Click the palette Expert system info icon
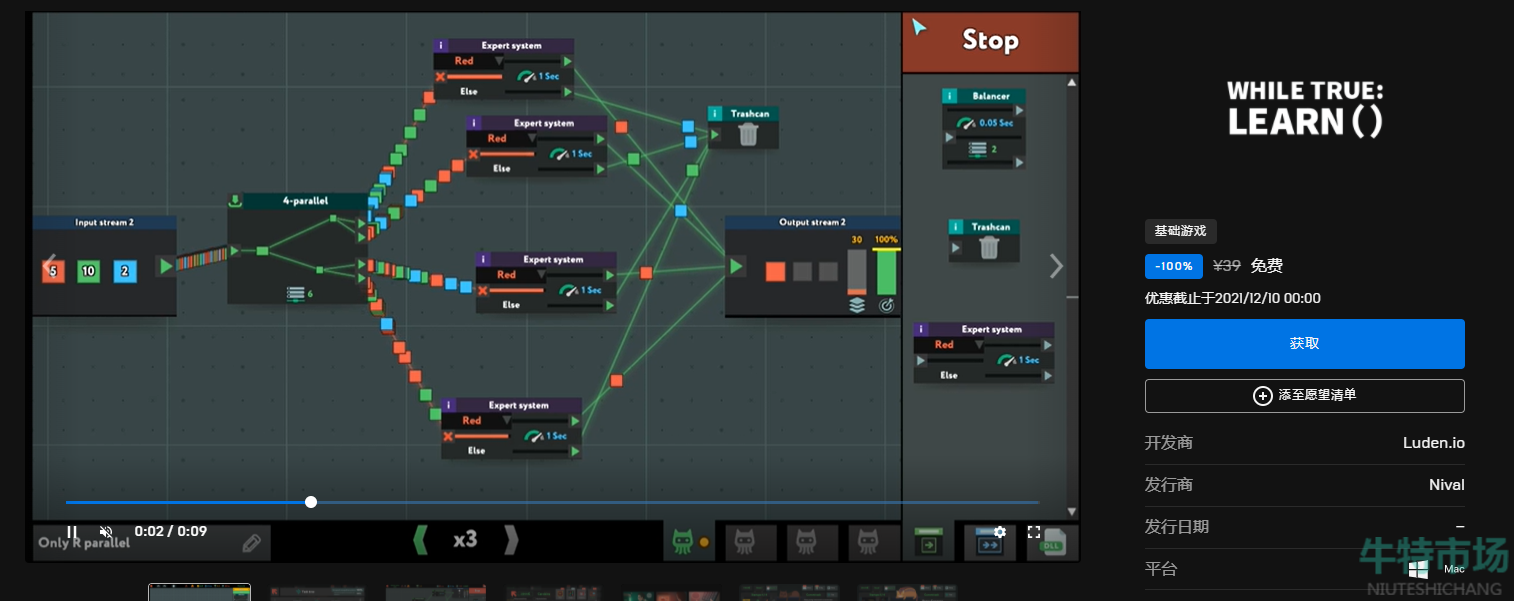1514x601 pixels. coord(922,329)
